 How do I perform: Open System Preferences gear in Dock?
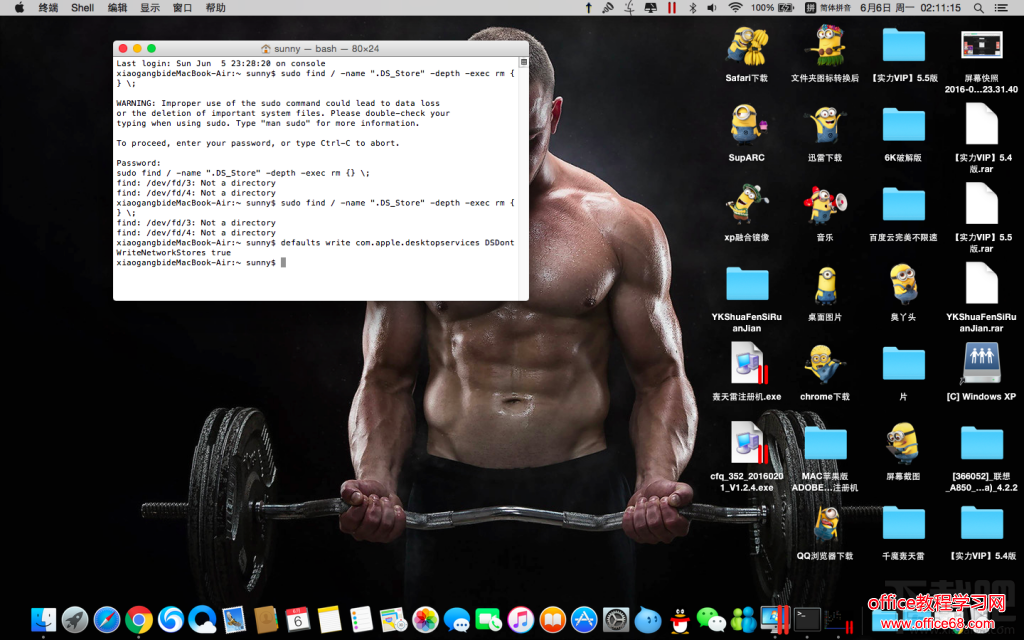point(616,619)
